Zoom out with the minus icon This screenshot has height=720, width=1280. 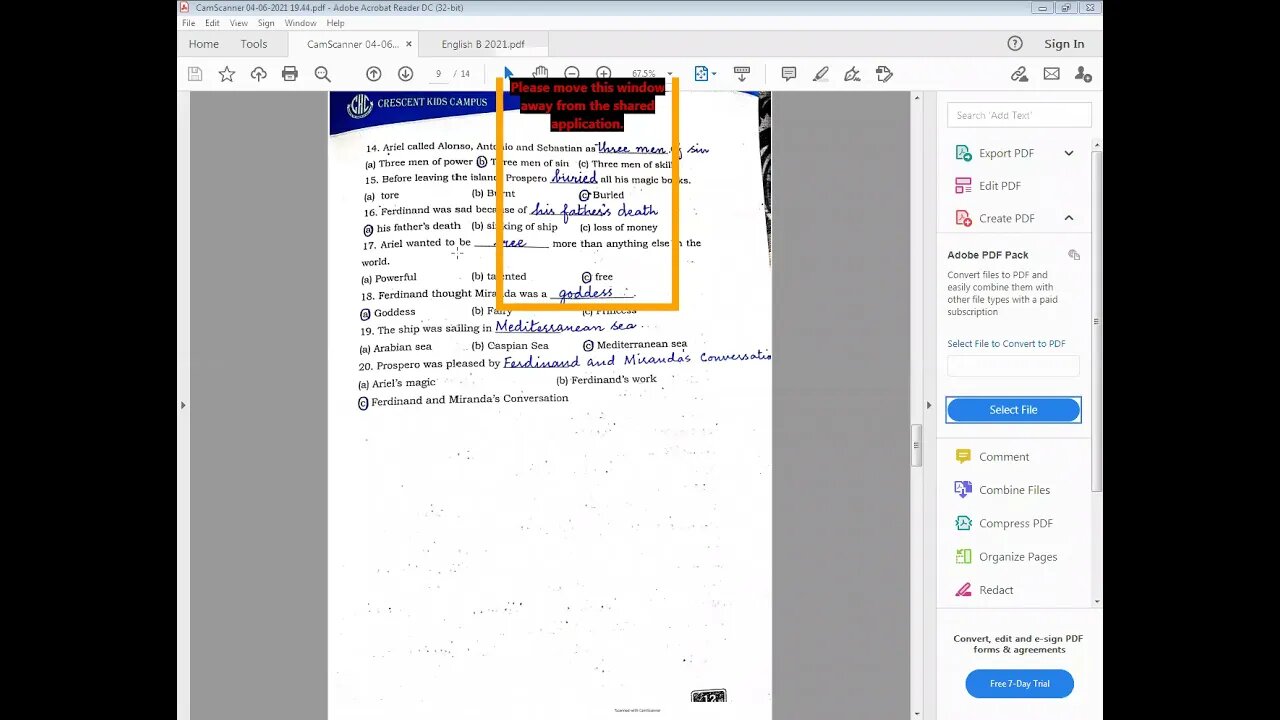tap(572, 74)
